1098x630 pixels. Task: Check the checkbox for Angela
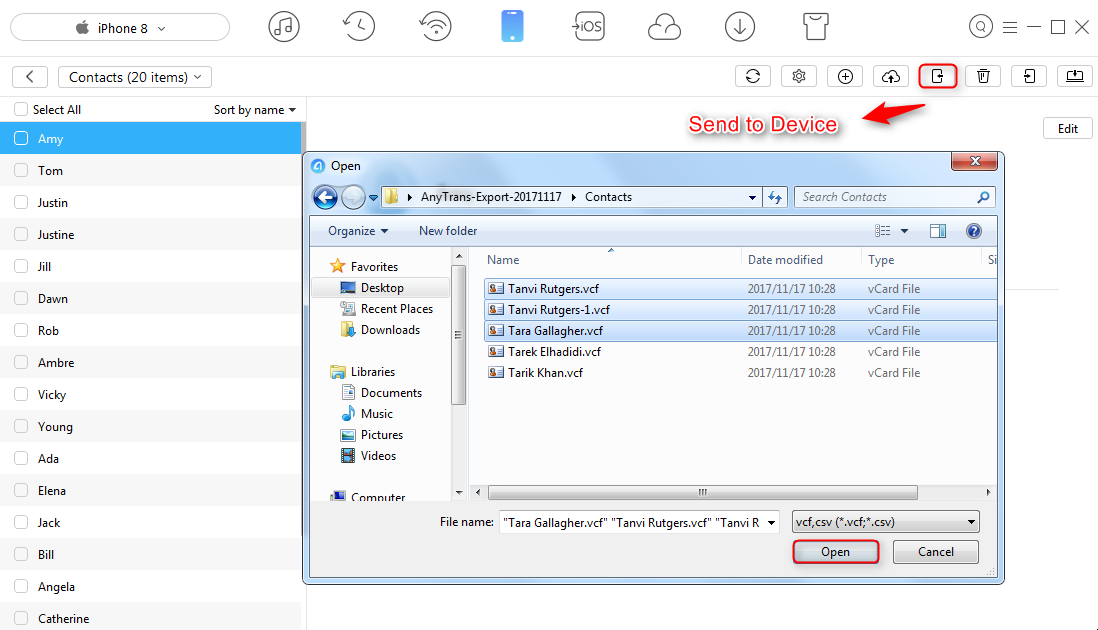21,586
